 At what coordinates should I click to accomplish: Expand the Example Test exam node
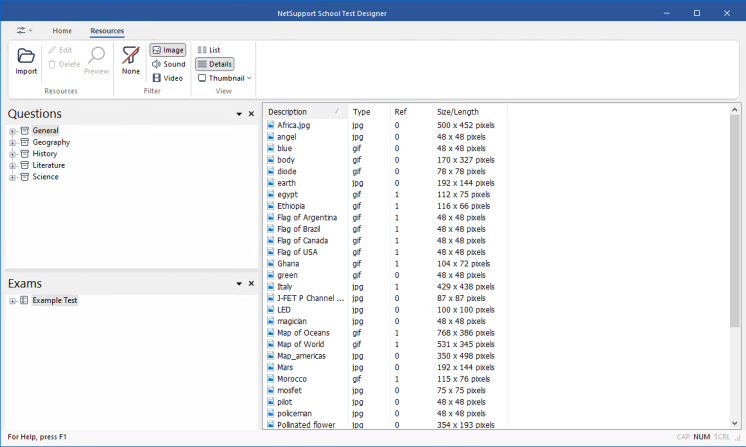(12, 301)
